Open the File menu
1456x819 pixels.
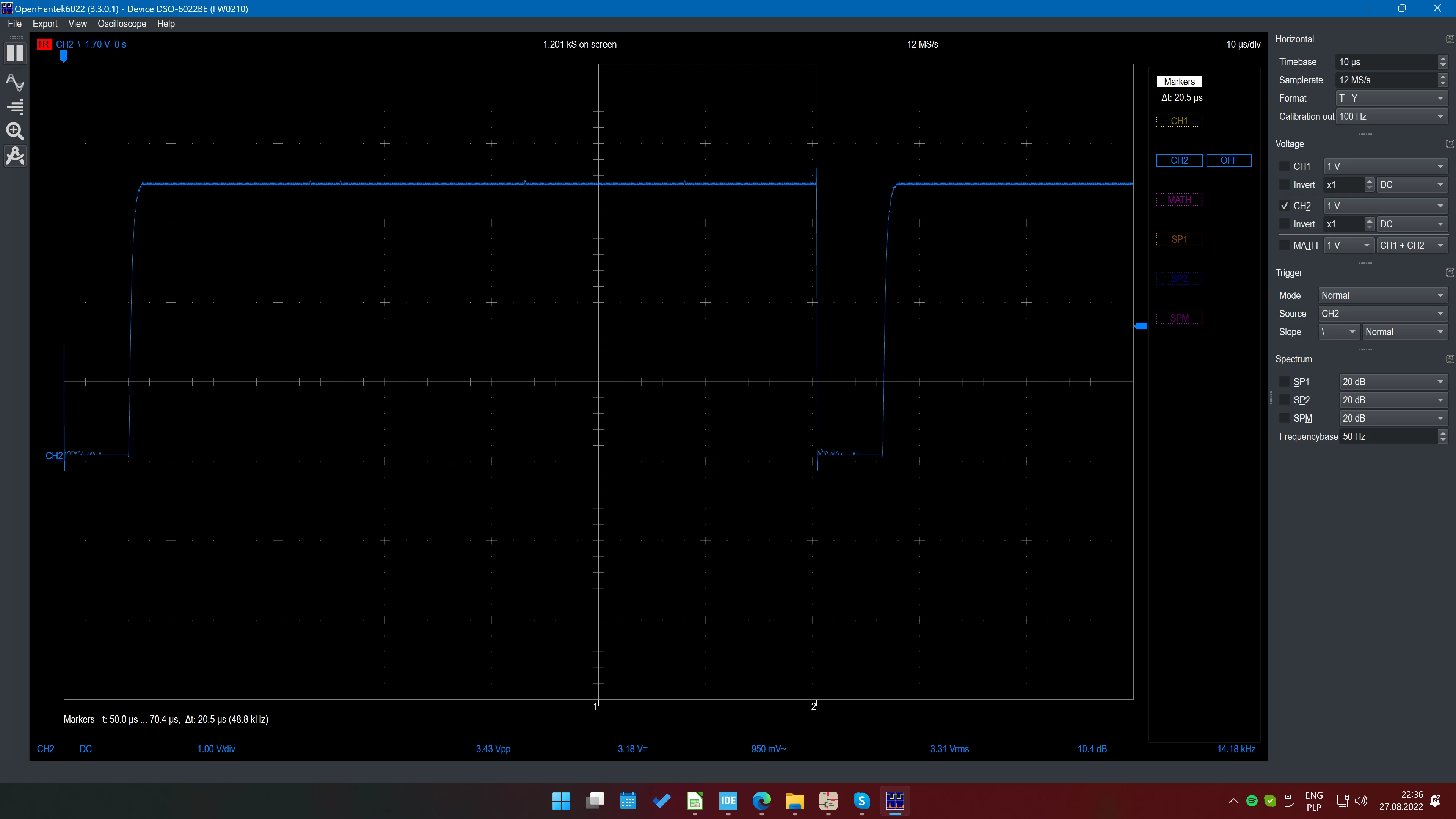point(15,24)
